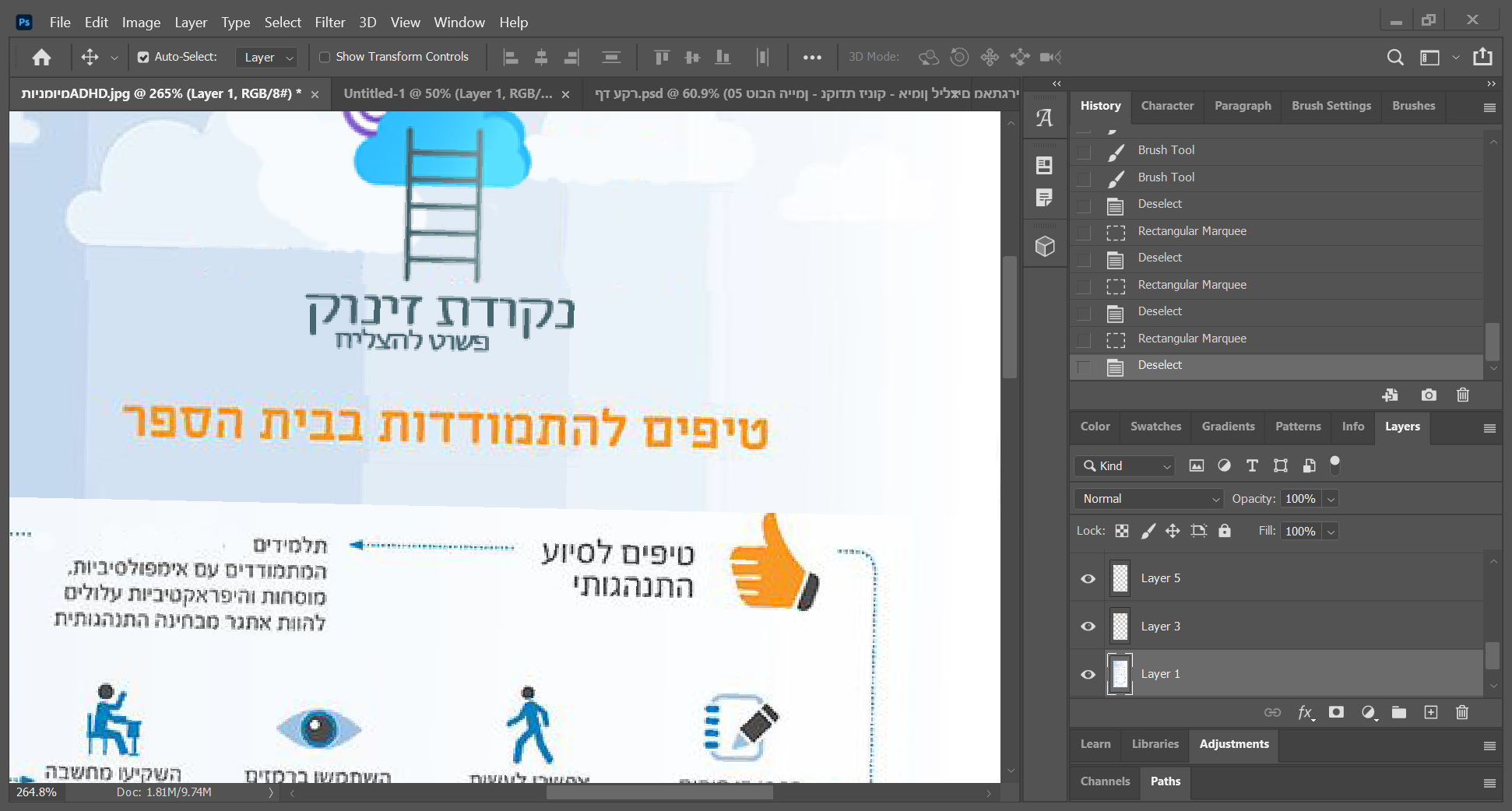Image resolution: width=1512 pixels, height=811 pixels.
Task: Expand the Opacity dropdown arrow
Action: pyautogui.click(x=1331, y=499)
